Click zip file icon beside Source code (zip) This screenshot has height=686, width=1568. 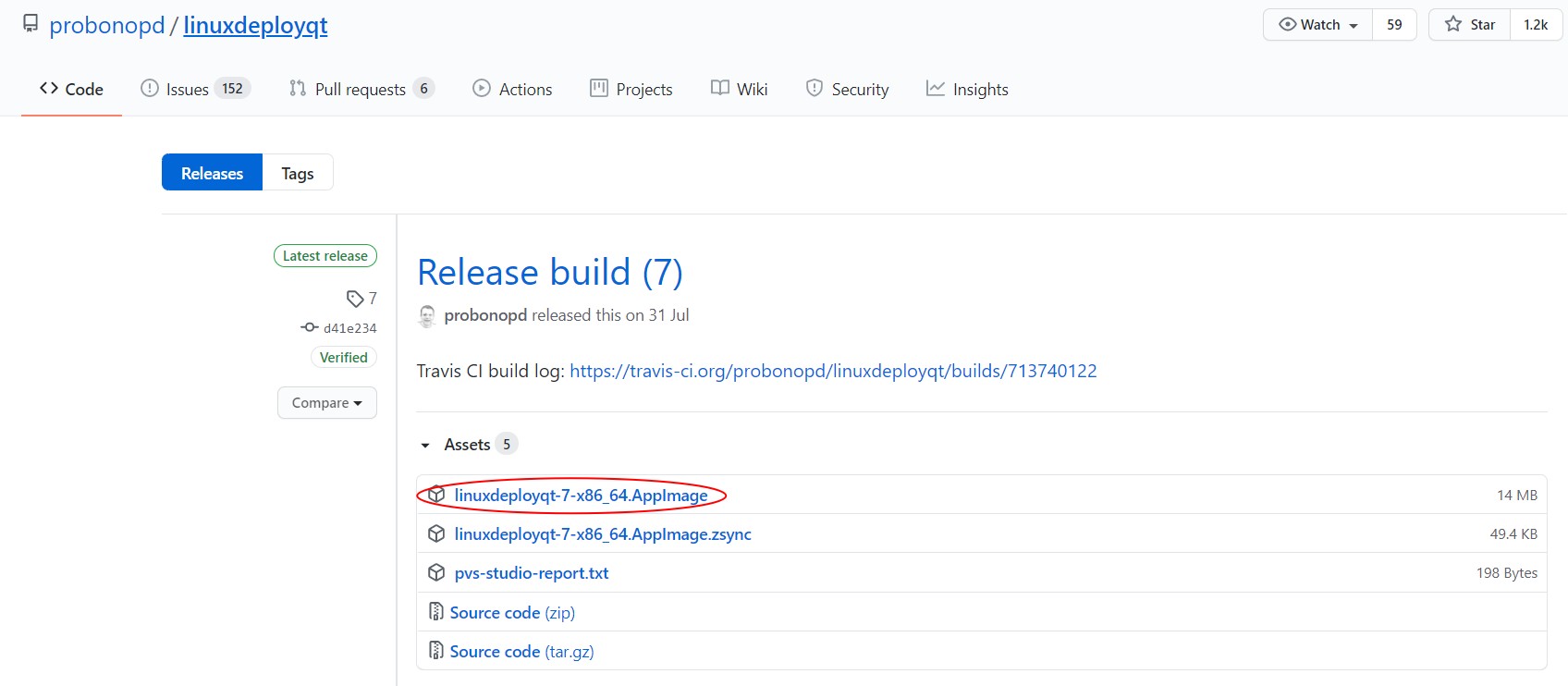[436, 611]
